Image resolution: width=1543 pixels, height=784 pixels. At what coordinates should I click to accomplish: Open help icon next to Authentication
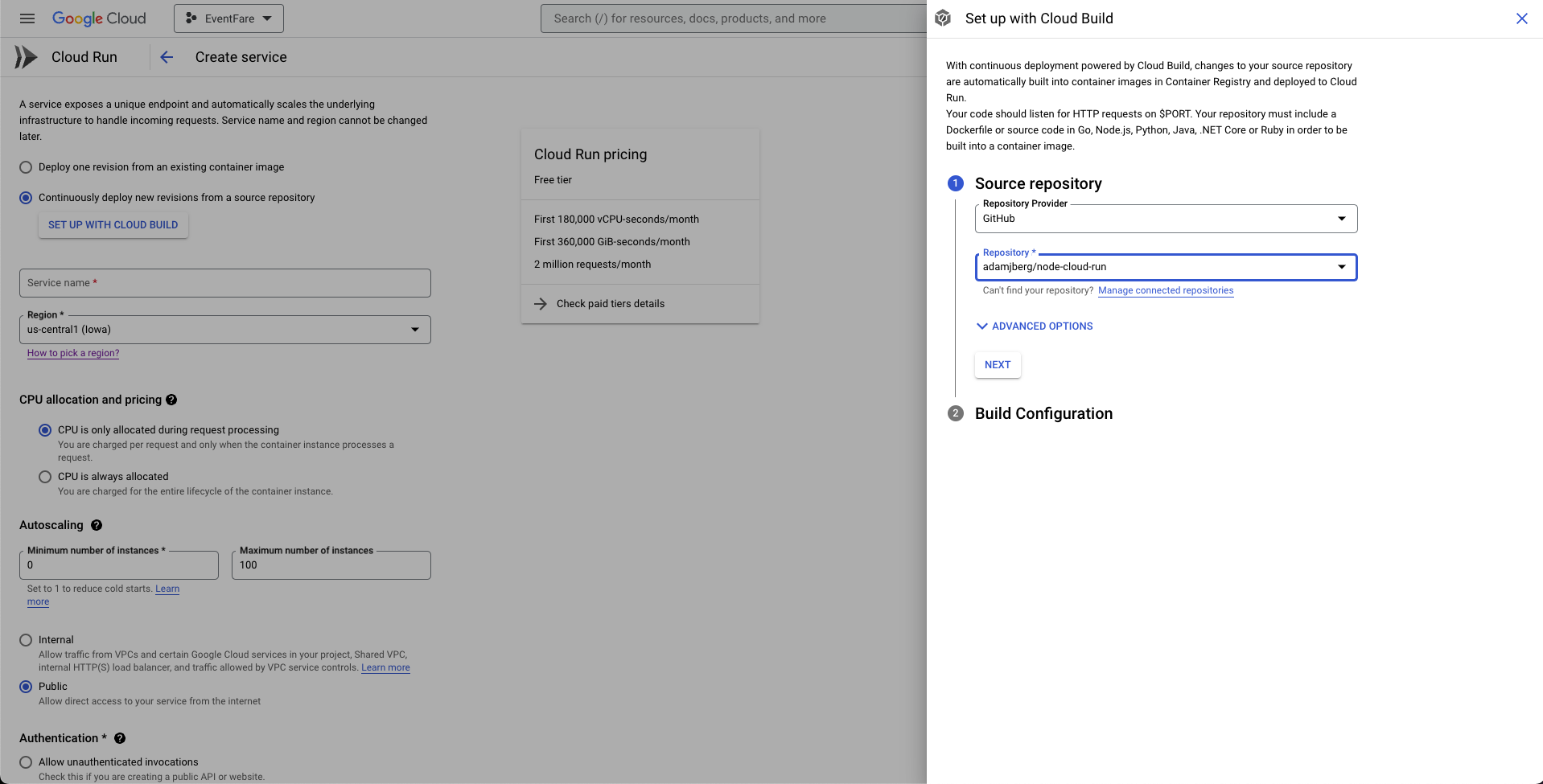(x=120, y=738)
